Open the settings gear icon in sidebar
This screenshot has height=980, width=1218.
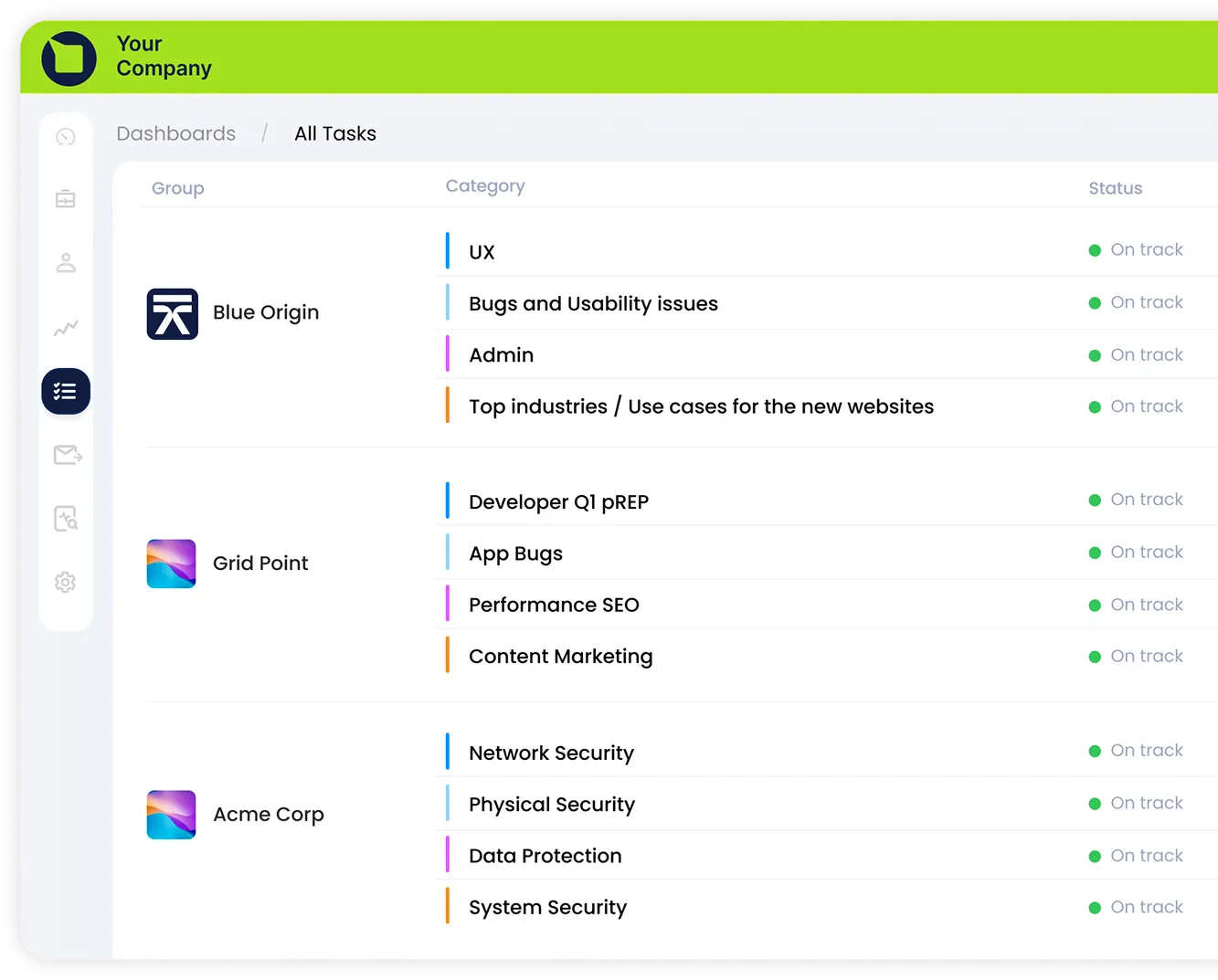[65, 583]
